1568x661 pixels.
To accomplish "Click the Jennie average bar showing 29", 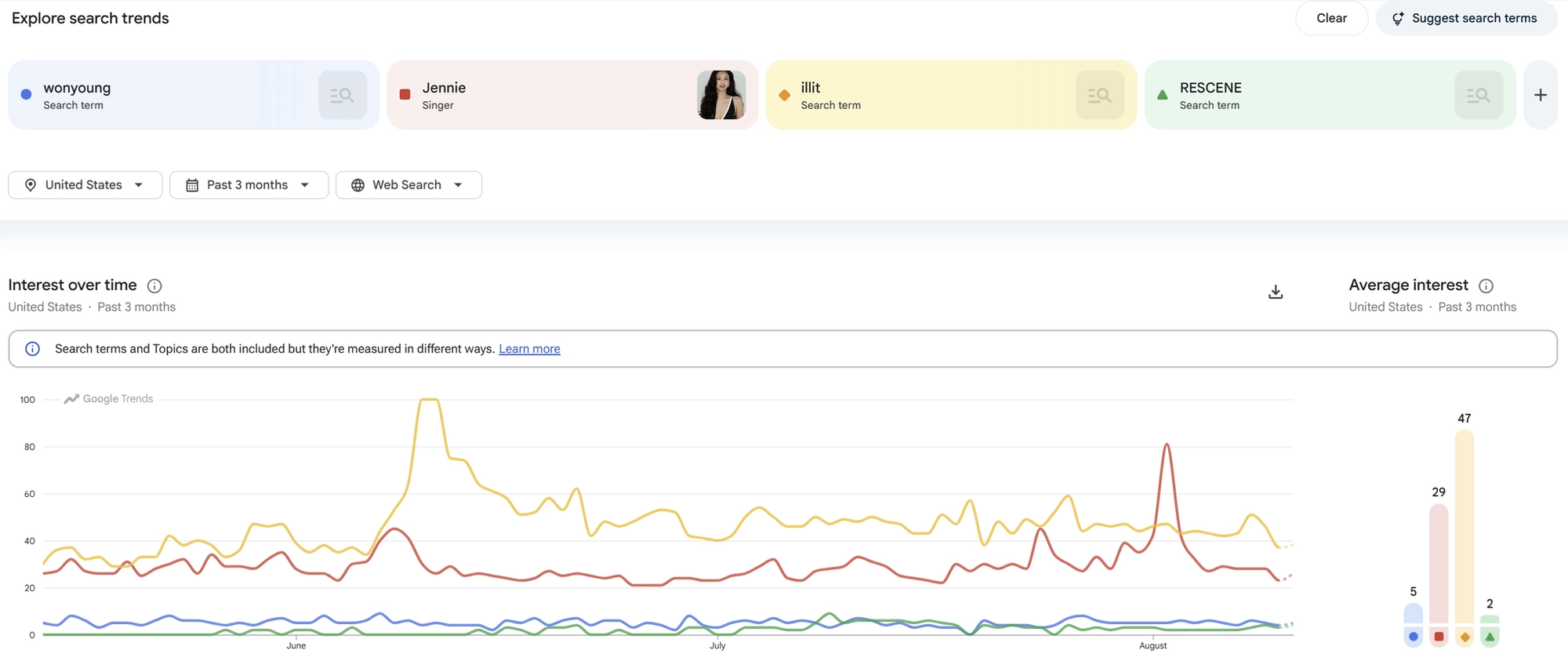I will 1439,564.
